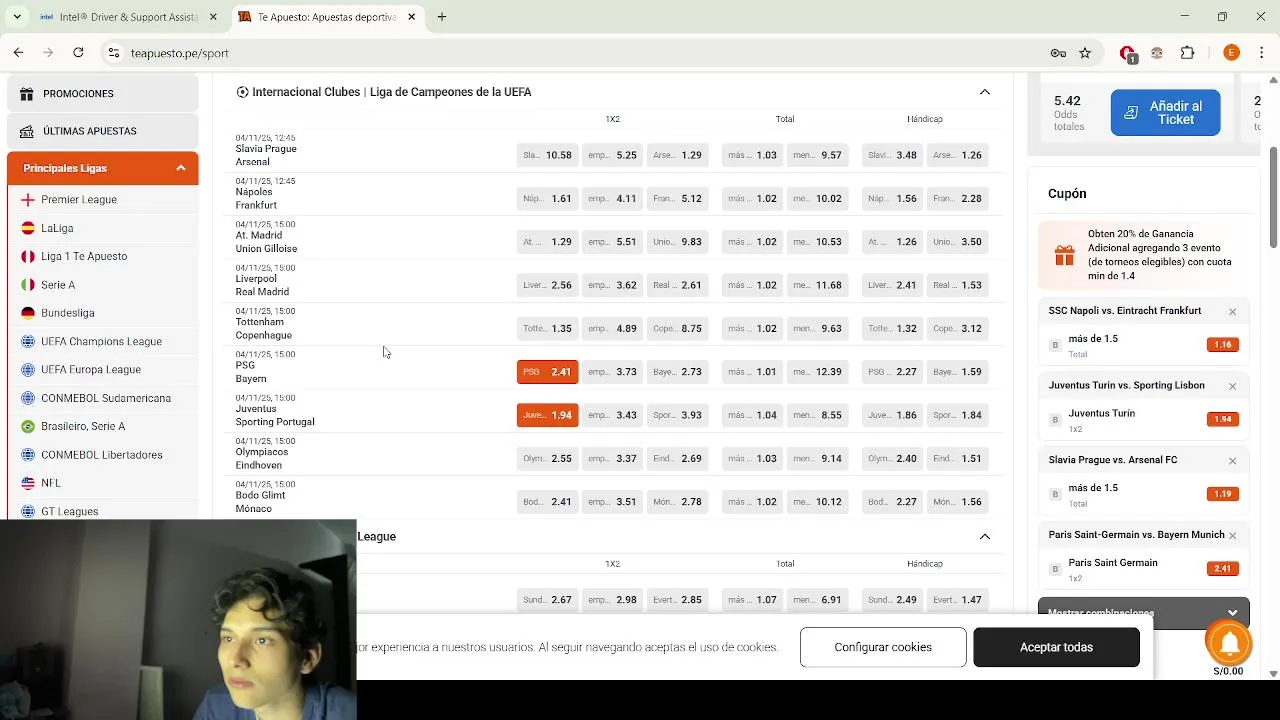
Task: Click the browser back arrow
Action: [18, 53]
